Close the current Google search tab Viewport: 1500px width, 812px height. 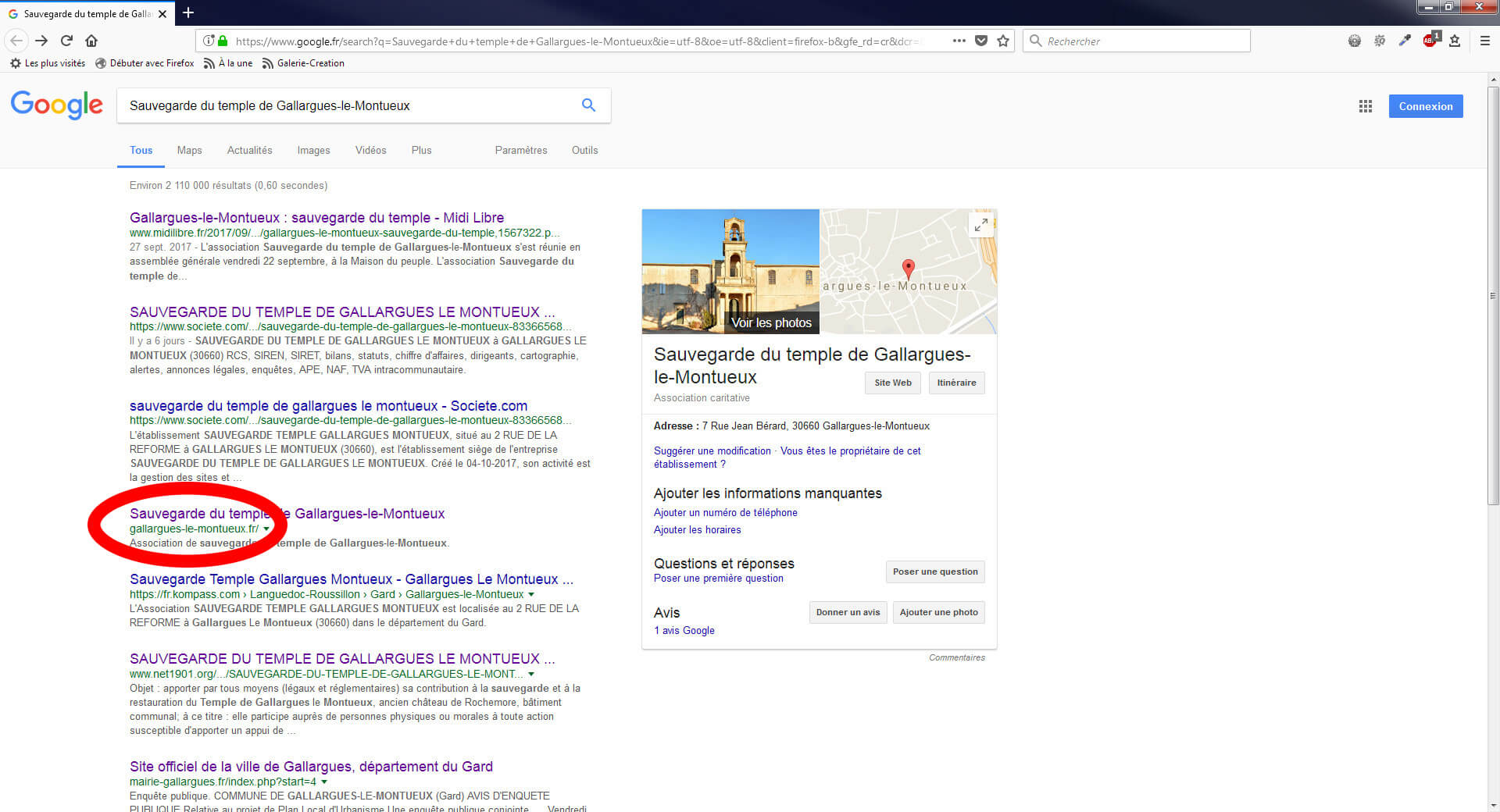[x=162, y=13]
